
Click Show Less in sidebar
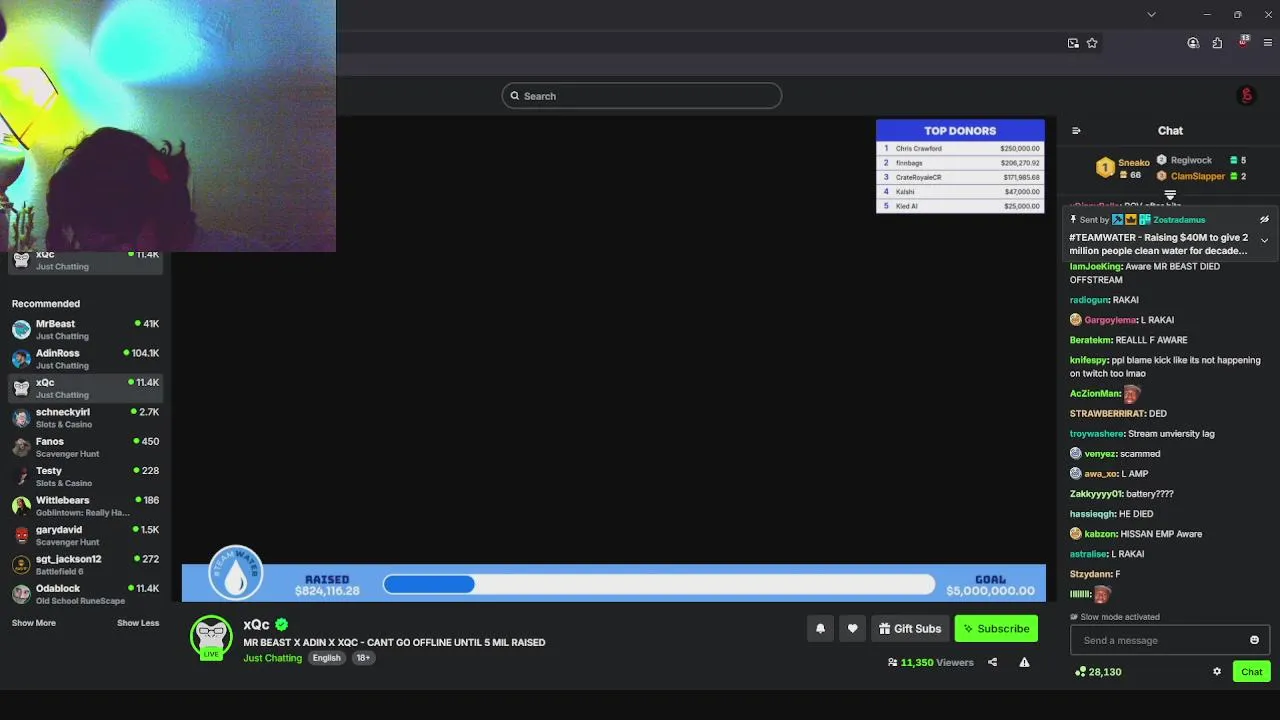point(138,623)
